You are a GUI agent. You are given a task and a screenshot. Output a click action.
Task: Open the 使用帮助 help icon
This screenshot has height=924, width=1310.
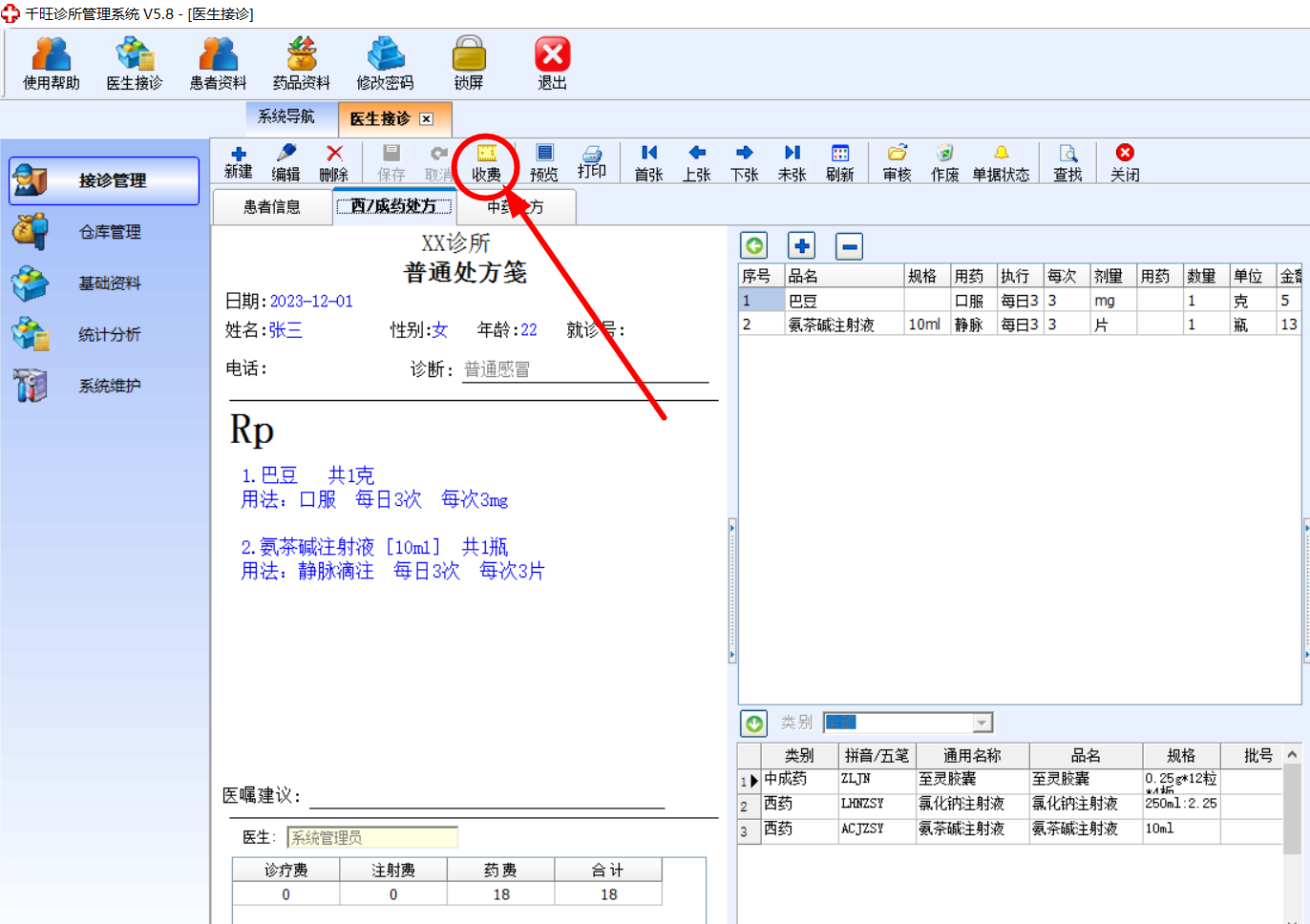coord(52,64)
